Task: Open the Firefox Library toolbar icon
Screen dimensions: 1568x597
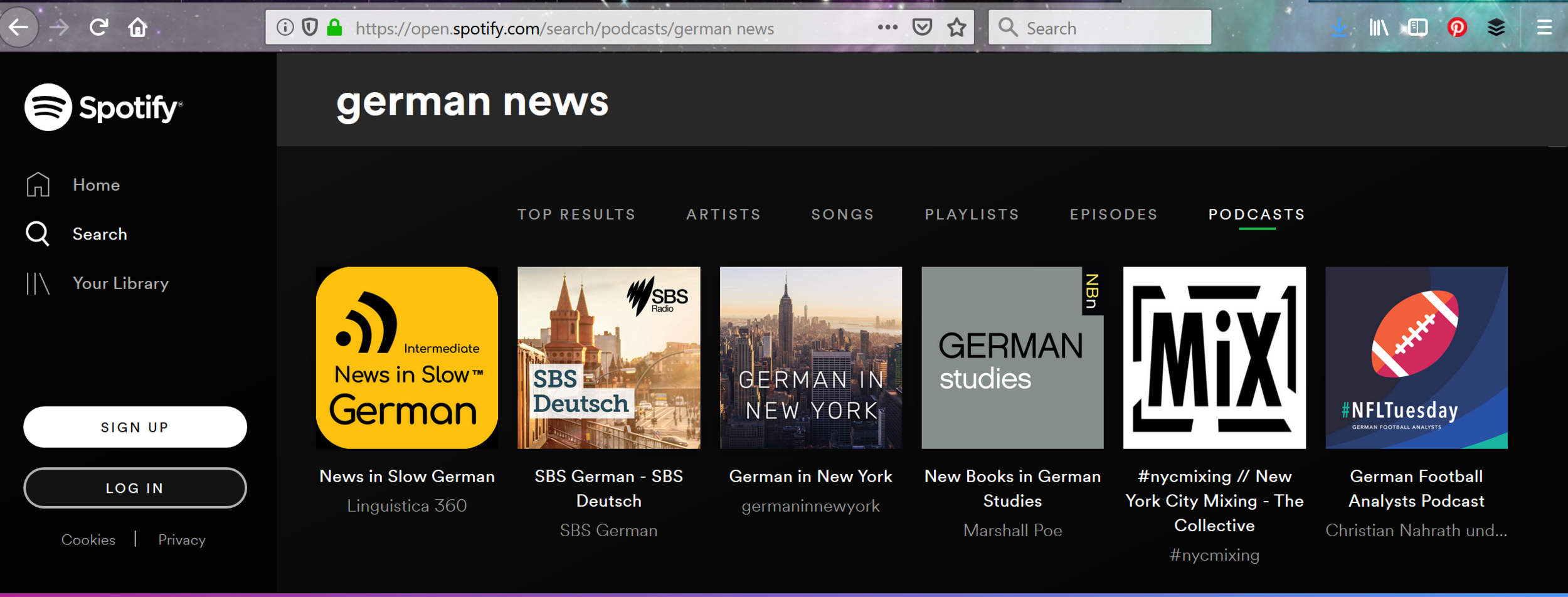Action: click(1377, 27)
